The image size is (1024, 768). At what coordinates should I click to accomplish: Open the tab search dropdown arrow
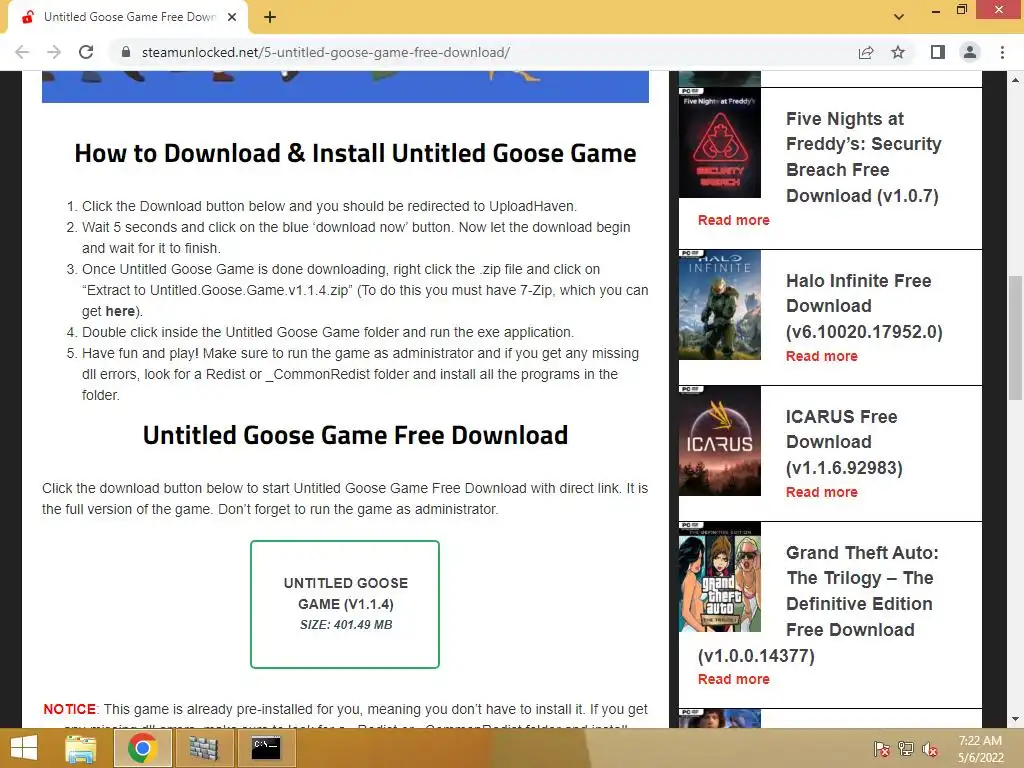click(x=899, y=17)
